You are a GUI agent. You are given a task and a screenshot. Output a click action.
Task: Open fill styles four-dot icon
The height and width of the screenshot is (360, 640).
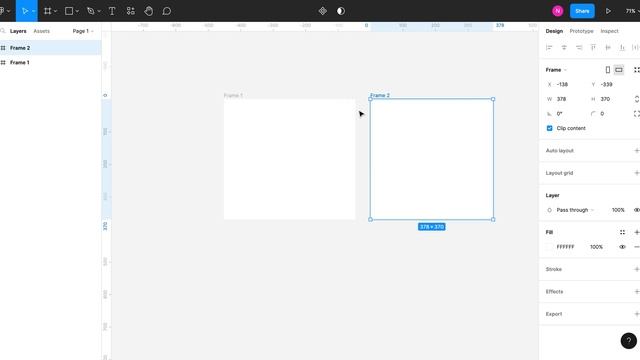[622, 232]
